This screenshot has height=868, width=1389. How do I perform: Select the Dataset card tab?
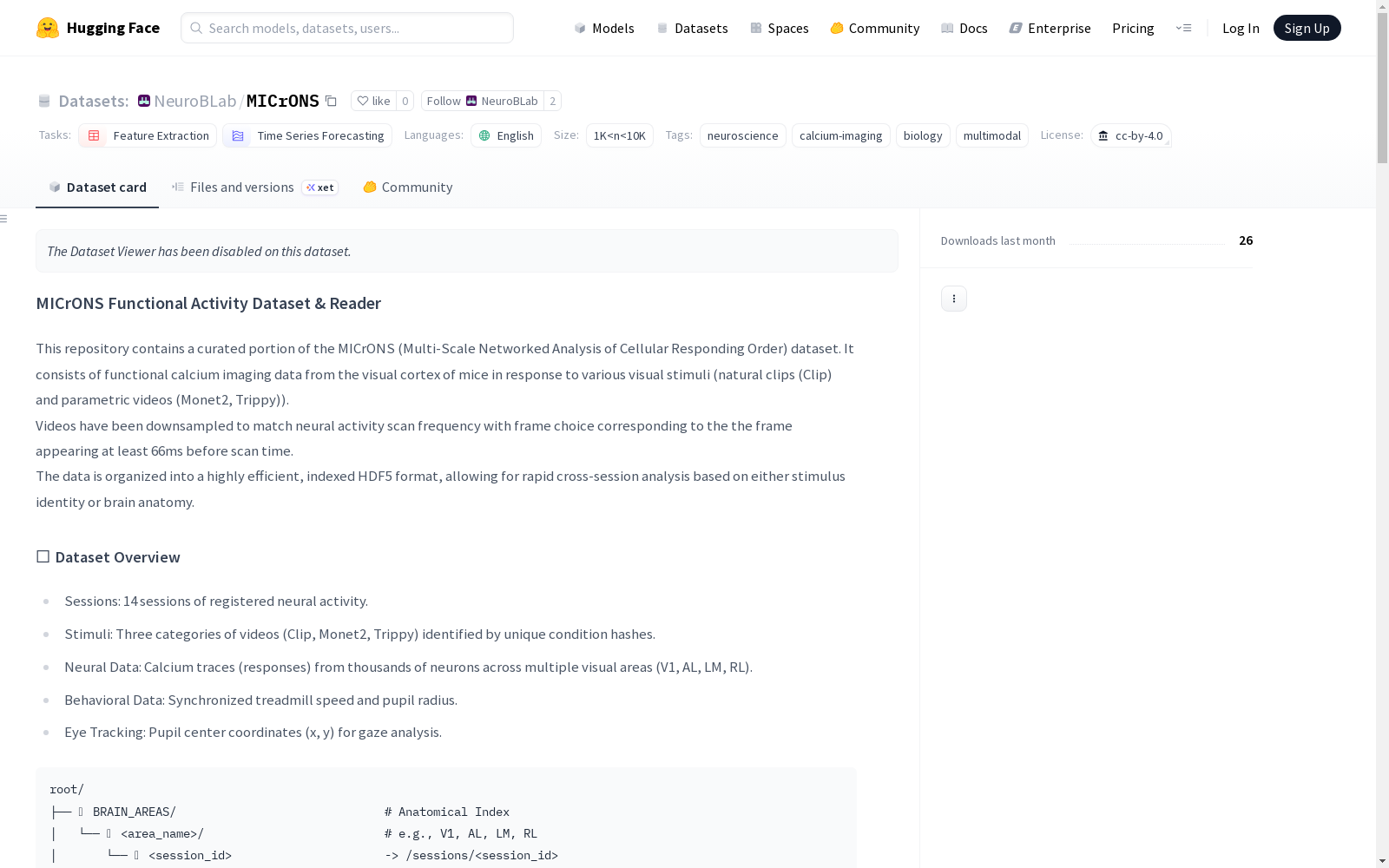pyautogui.click(x=97, y=187)
